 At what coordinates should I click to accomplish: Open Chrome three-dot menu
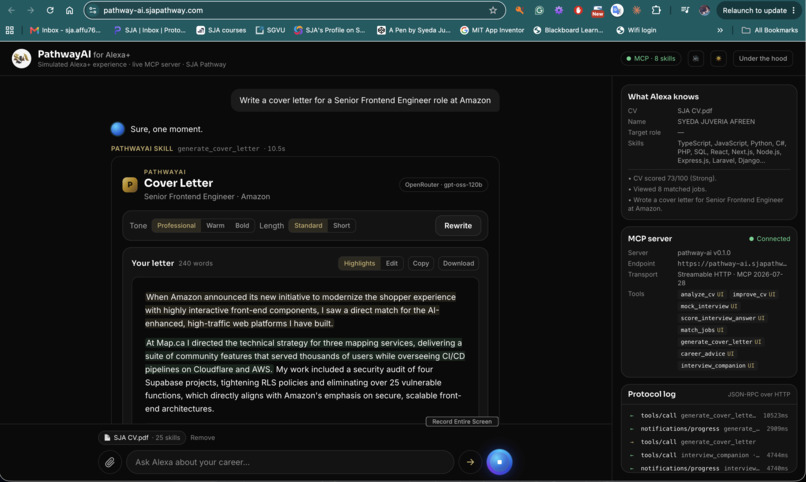(794, 10)
